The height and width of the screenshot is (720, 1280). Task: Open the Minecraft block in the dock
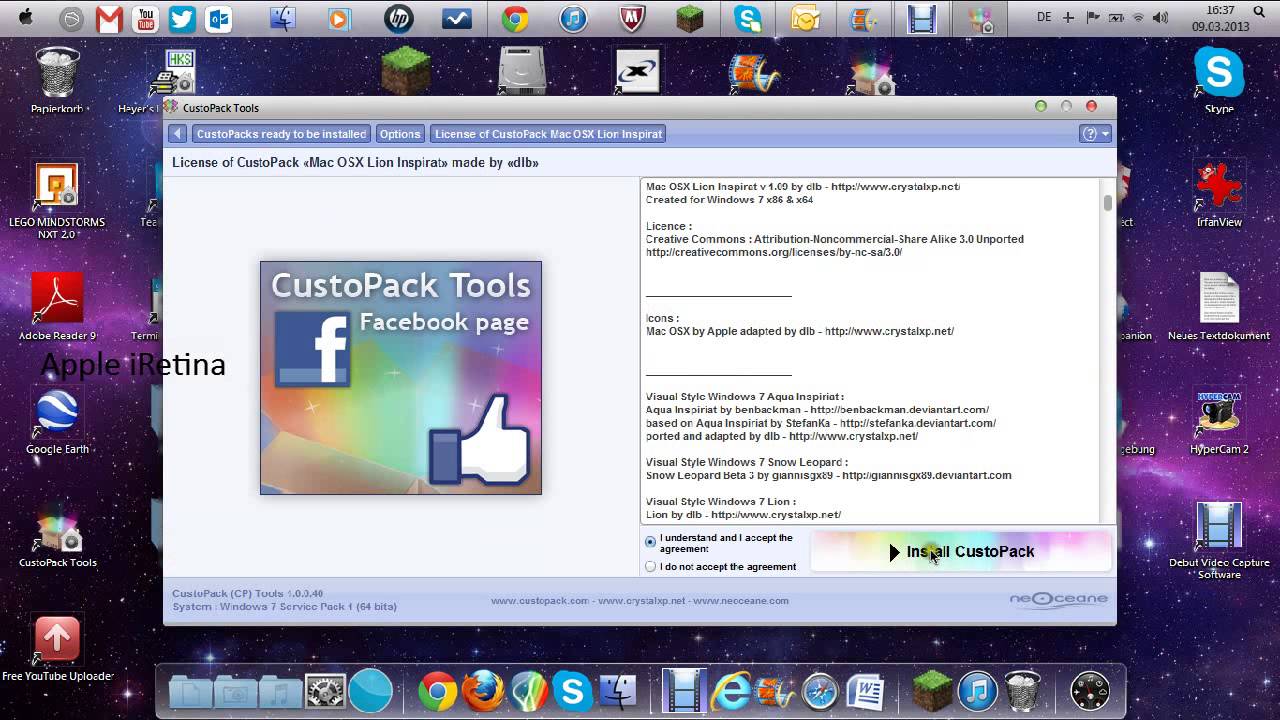(932, 691)
